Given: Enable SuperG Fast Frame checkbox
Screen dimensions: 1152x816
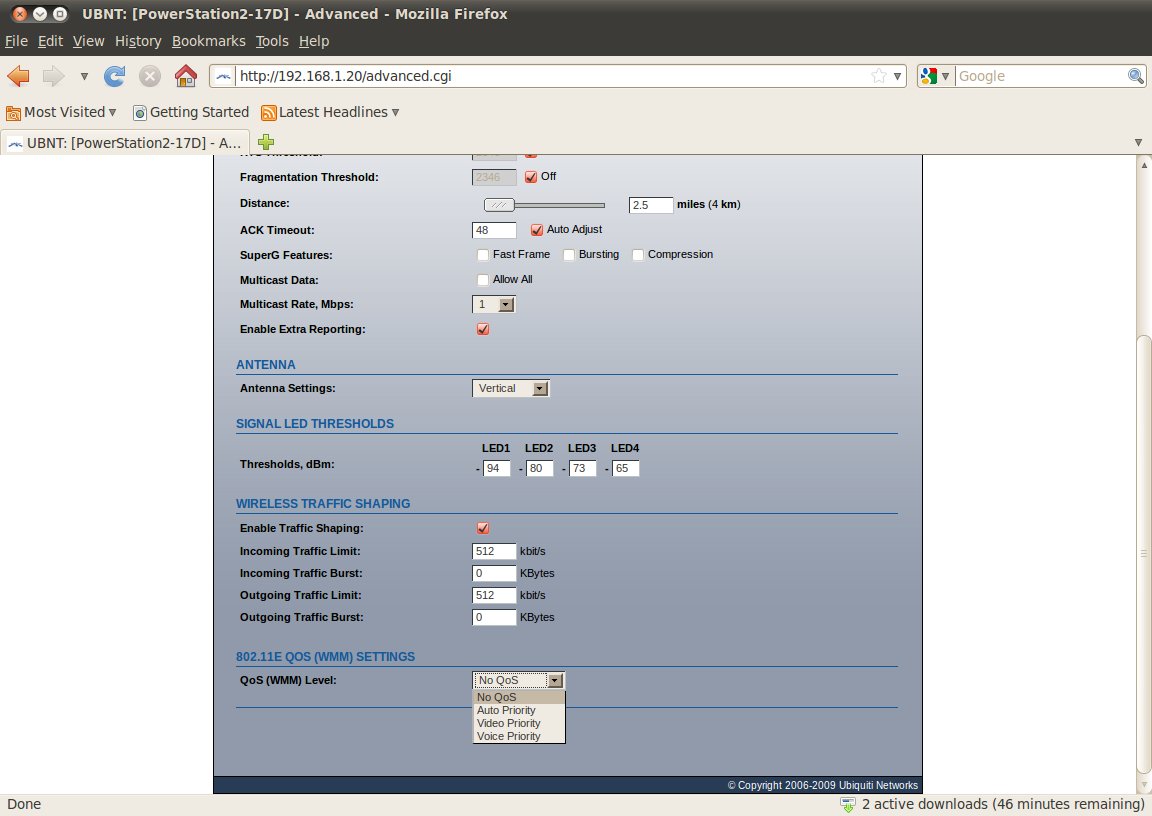Looking at the screenshot, I should coord(483,255).
